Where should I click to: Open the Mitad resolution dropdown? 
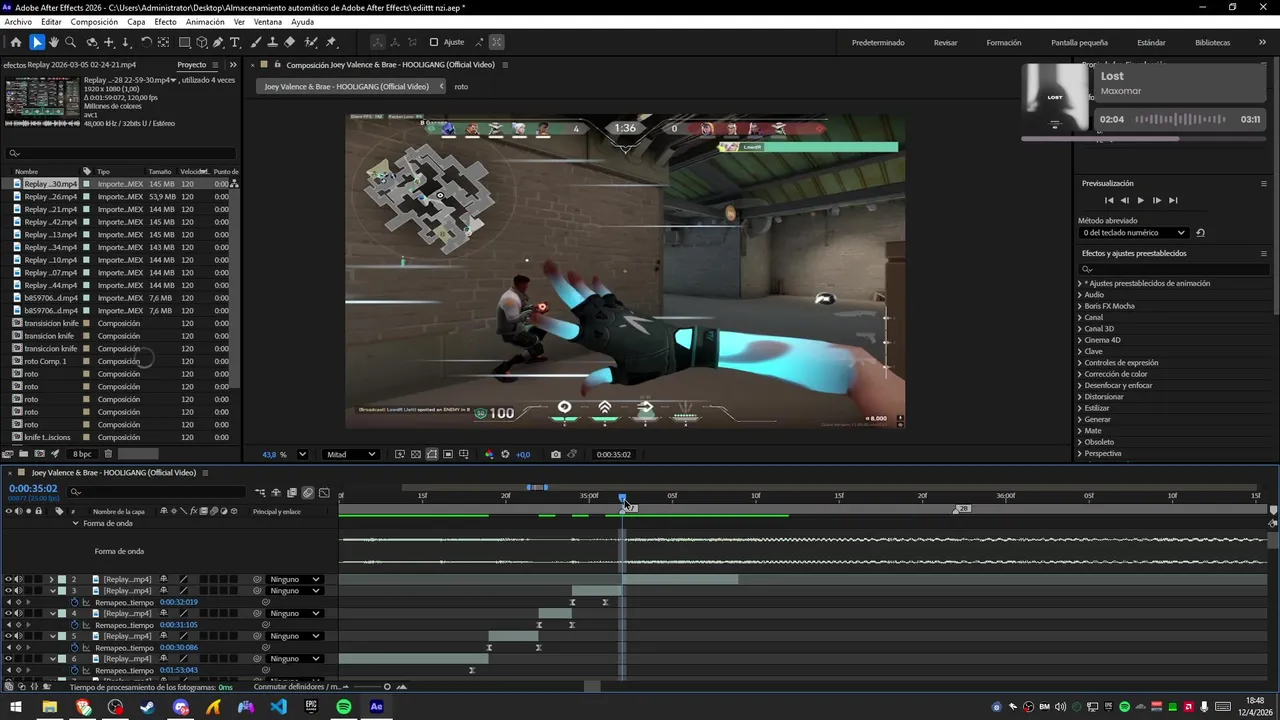pyautogui.click(x=351, y=454)
